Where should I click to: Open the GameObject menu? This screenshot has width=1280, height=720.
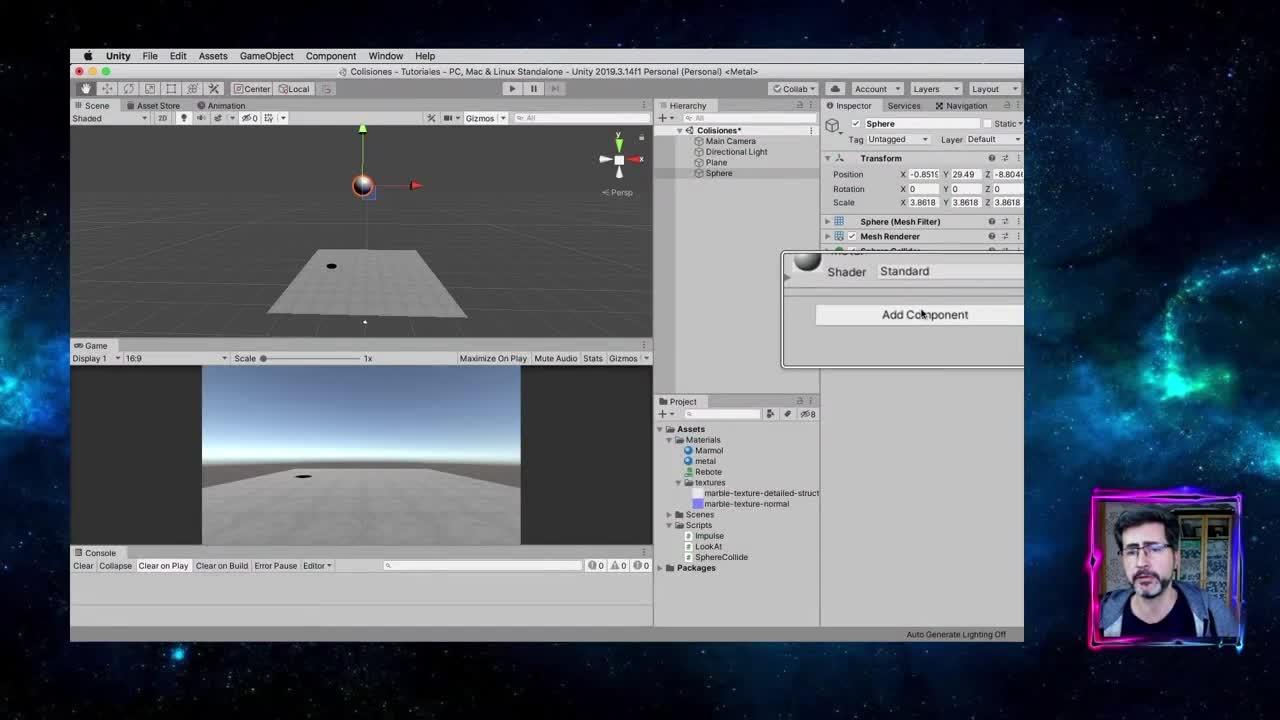click(x=266, y=56)
